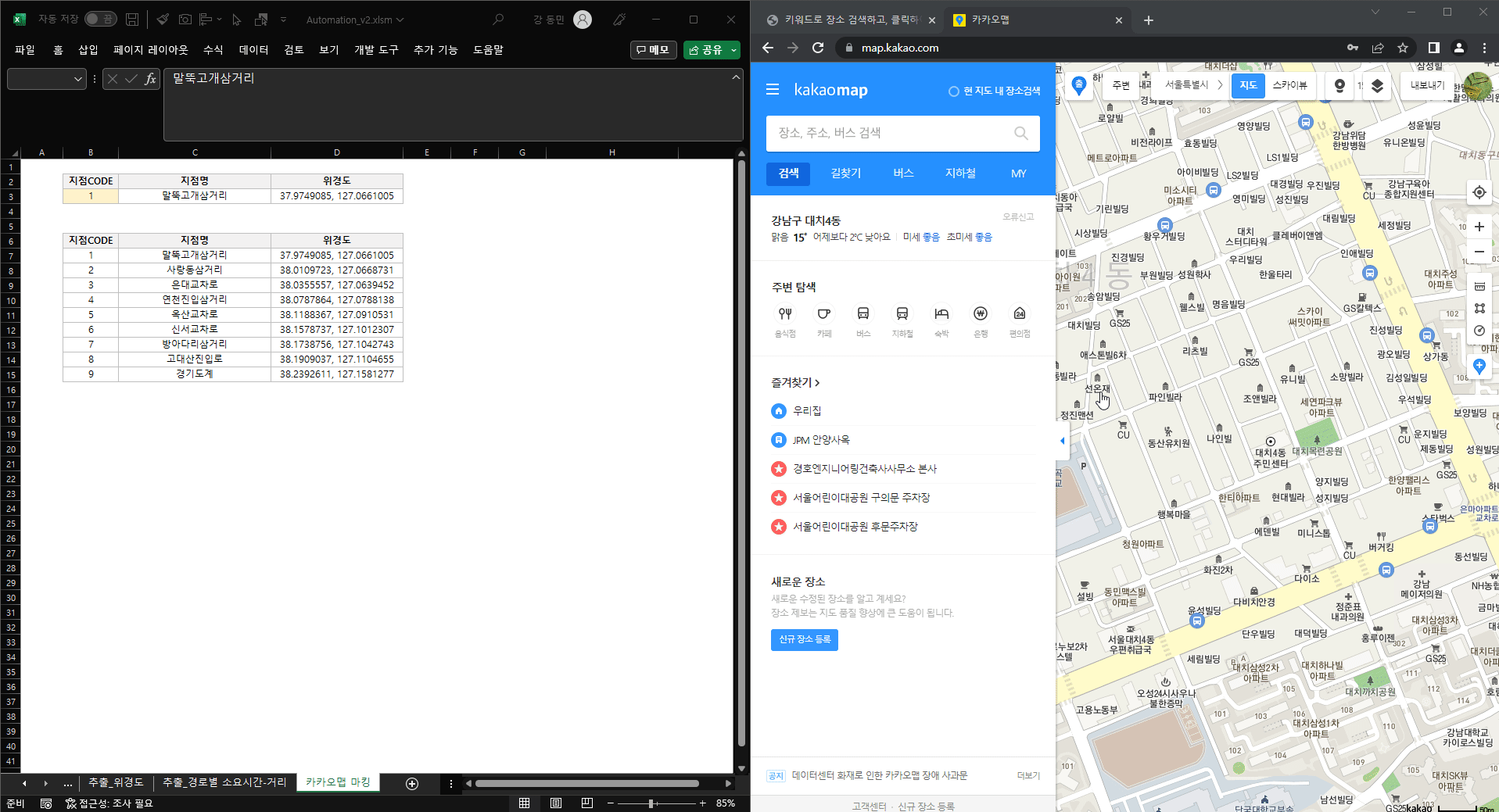The image size is (1499, 812).
Task: Expand the 공유 button dropdown arrow
Action: (x=734, y=50)
